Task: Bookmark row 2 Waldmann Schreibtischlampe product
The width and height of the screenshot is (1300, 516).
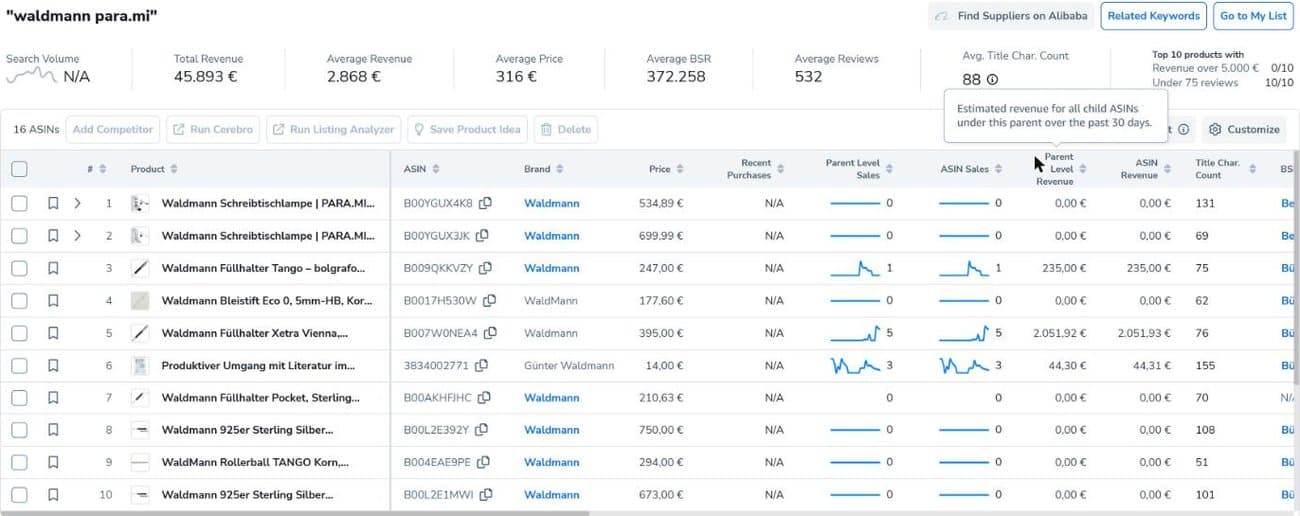Action: [53, 236]
